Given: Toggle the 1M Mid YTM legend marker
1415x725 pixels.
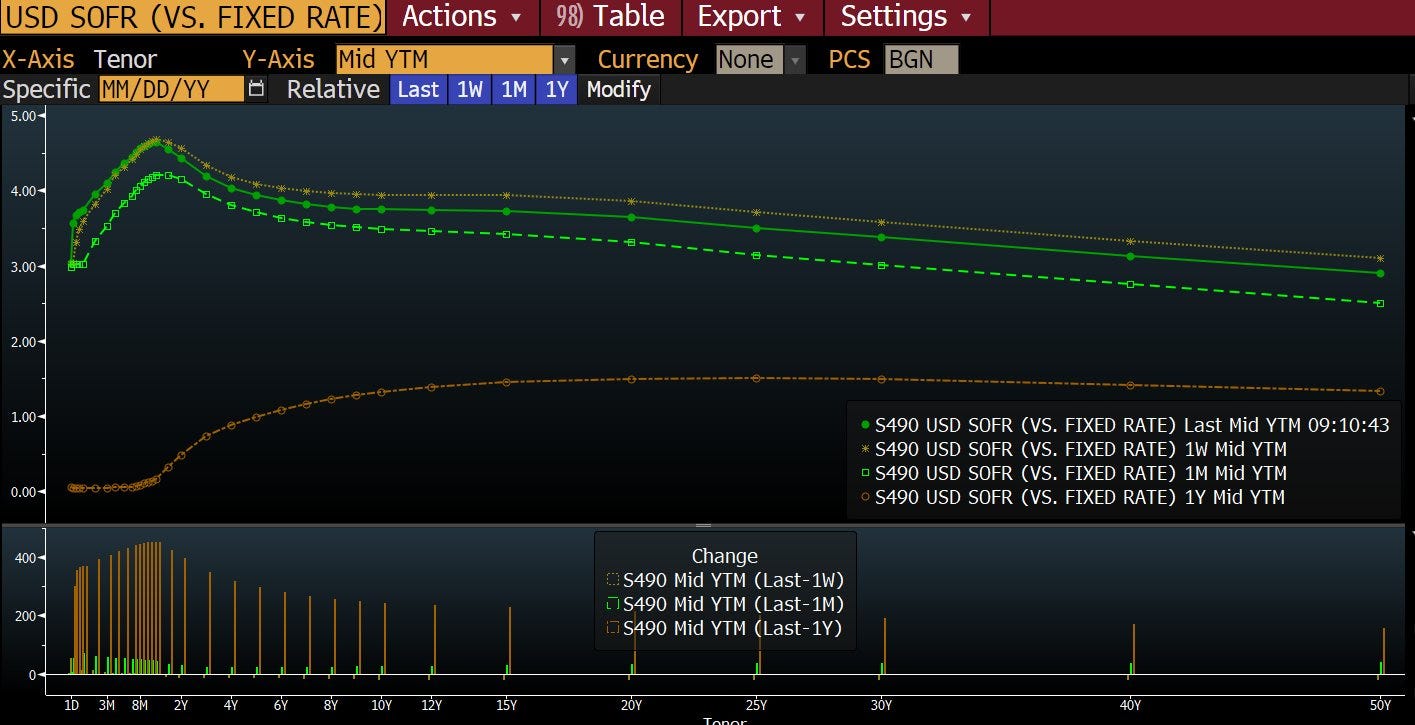Looking at the screenshot, I should click(x=865, y=473).
